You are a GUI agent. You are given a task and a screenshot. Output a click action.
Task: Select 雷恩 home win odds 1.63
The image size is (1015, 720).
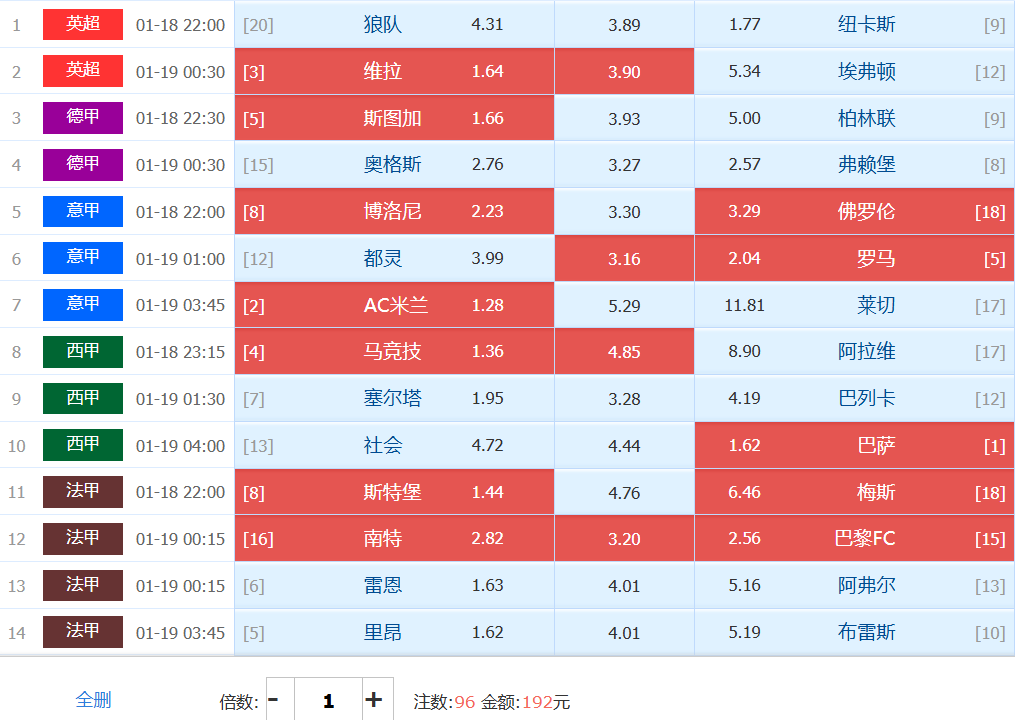point(394,586)
